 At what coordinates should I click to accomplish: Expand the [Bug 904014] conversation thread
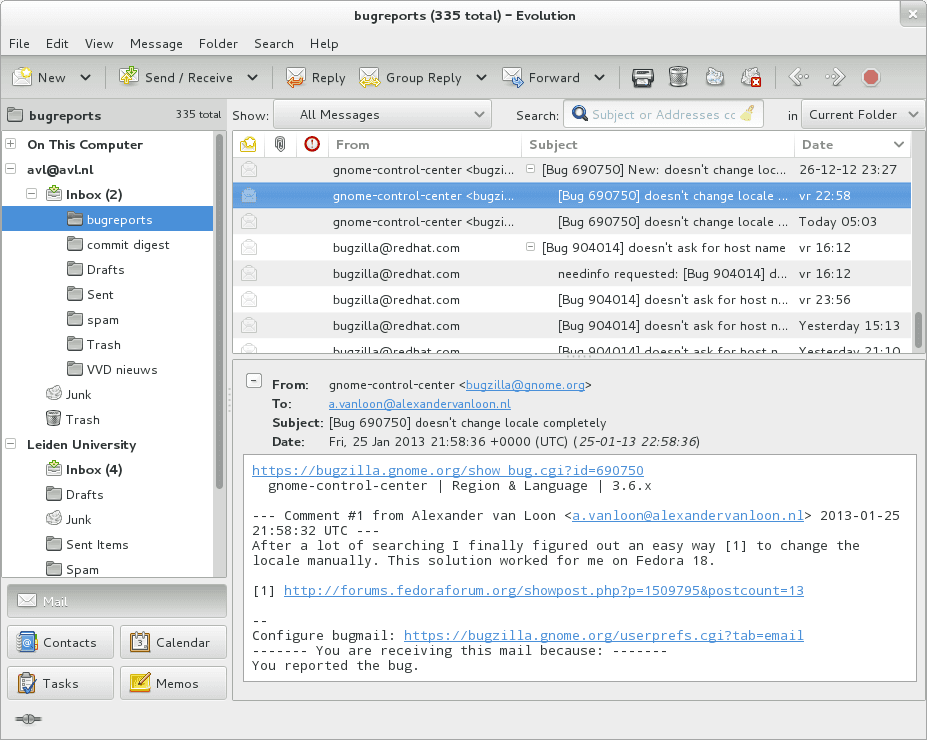coord(529,247)
